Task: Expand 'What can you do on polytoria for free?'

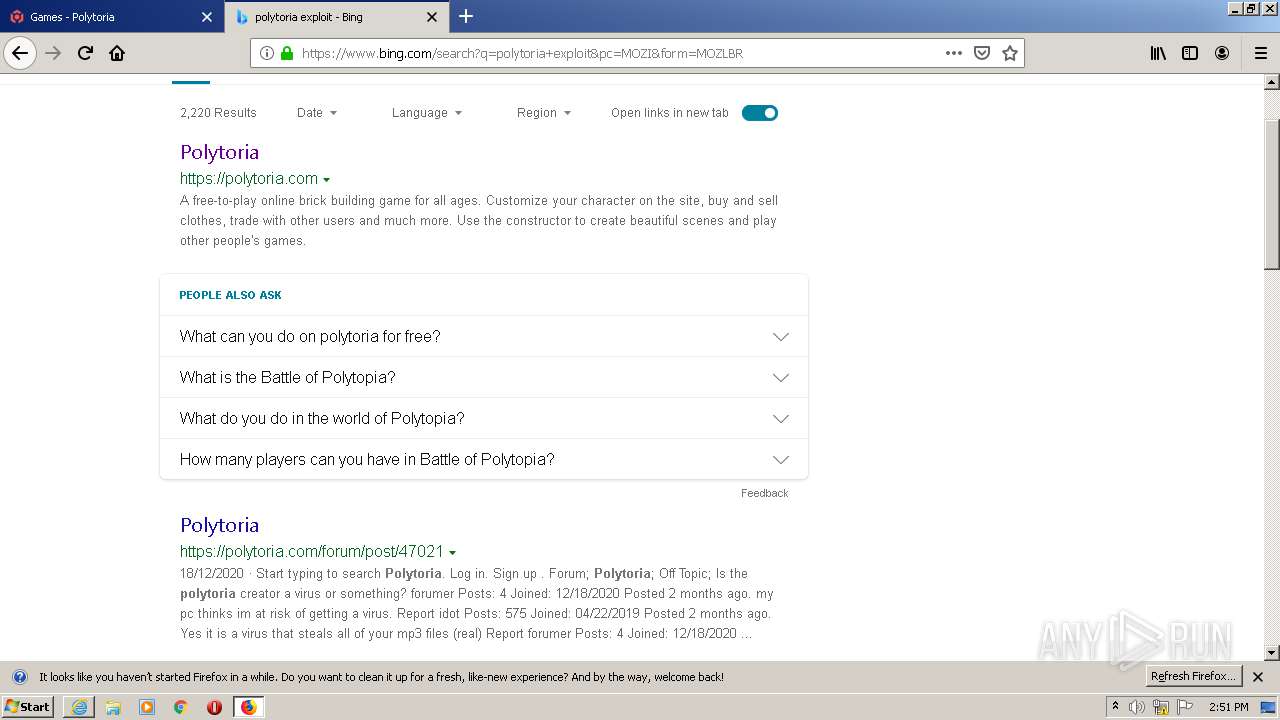Action: click(484, 336)
